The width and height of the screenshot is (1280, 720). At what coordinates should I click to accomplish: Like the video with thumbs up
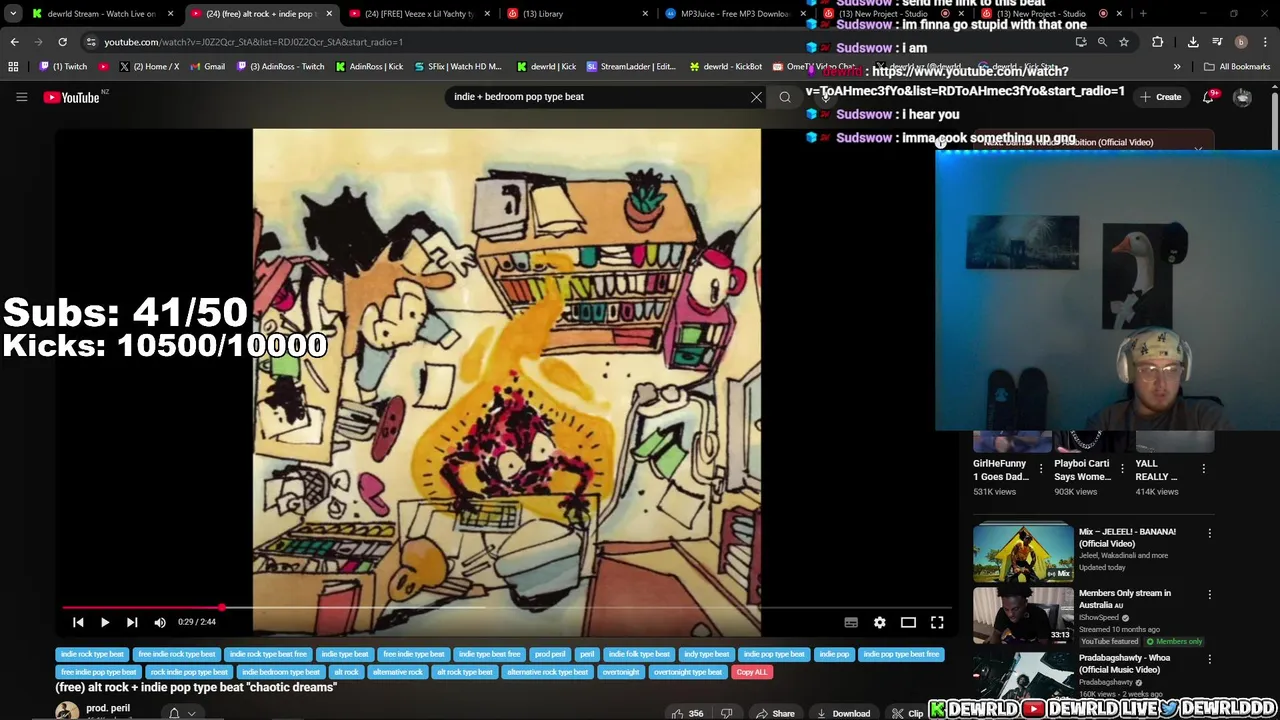coord(686,713)
